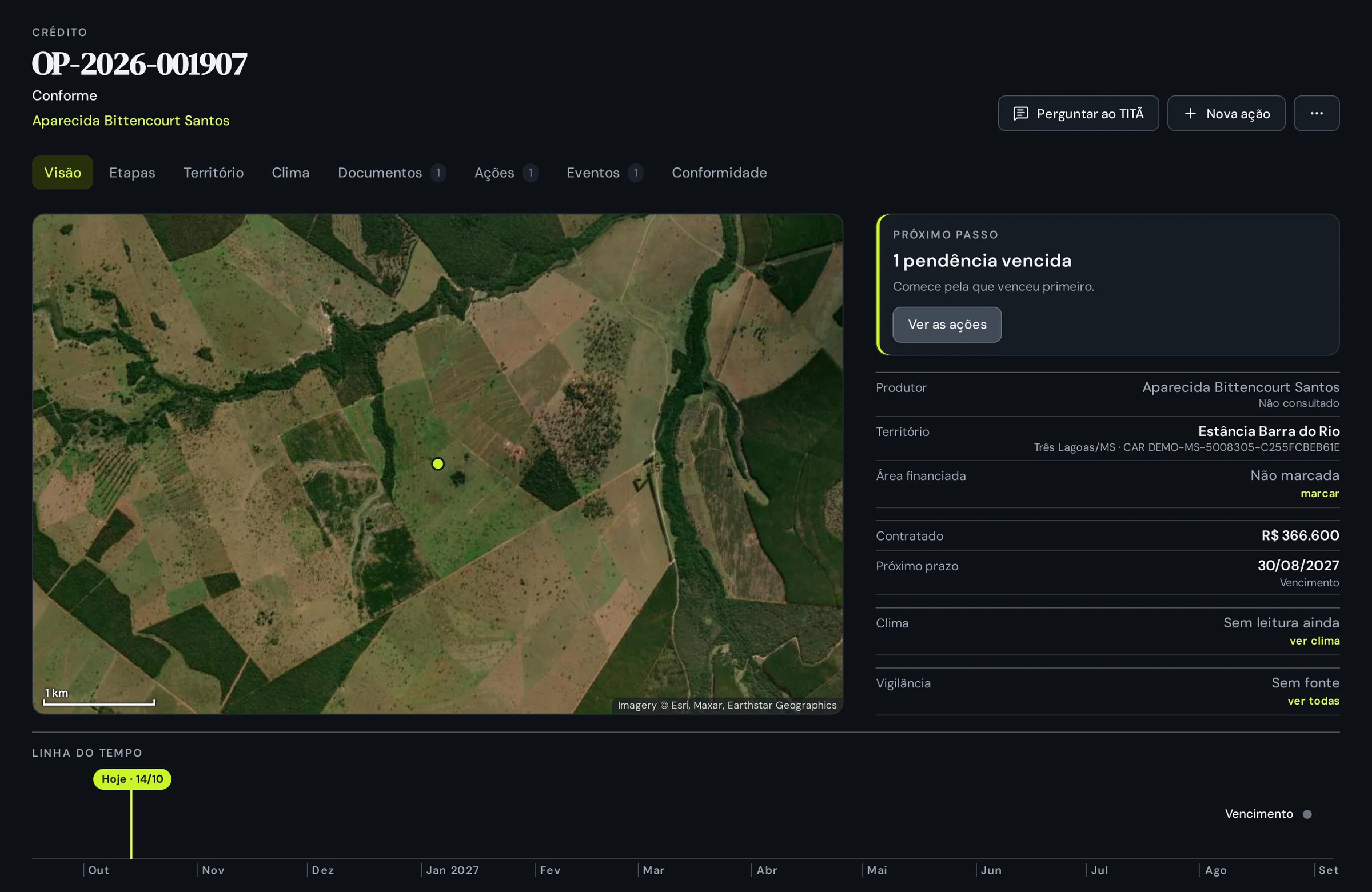Follow the ver clima link
Image resolution: width=1372 pixels, height=892 pixels.
pos(1314,641)
